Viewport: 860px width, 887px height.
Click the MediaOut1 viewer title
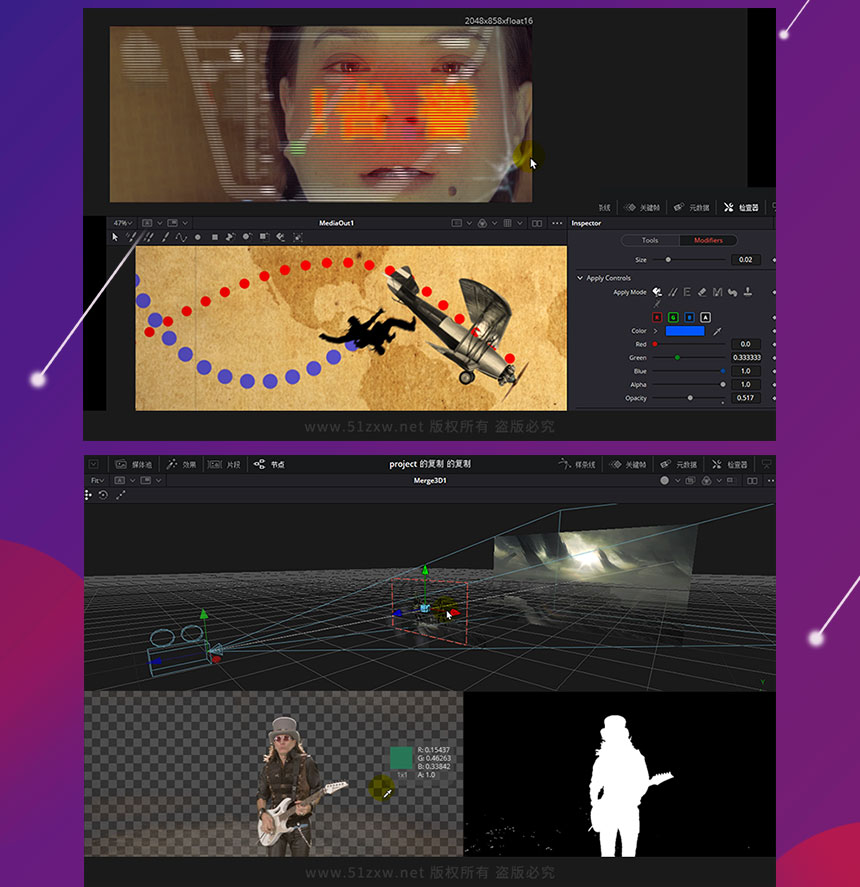click(x=336, y=223)
